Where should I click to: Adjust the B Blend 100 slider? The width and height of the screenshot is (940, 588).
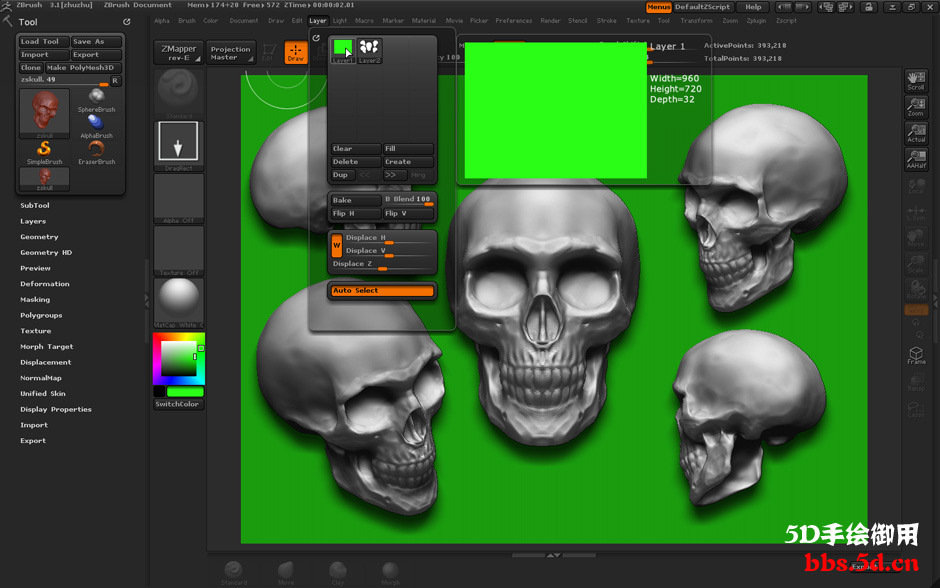point(408,200)
